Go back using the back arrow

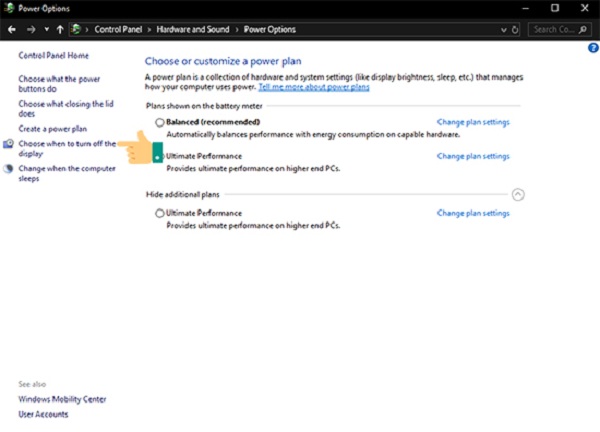pyautogui.click(x=12, y=29)
